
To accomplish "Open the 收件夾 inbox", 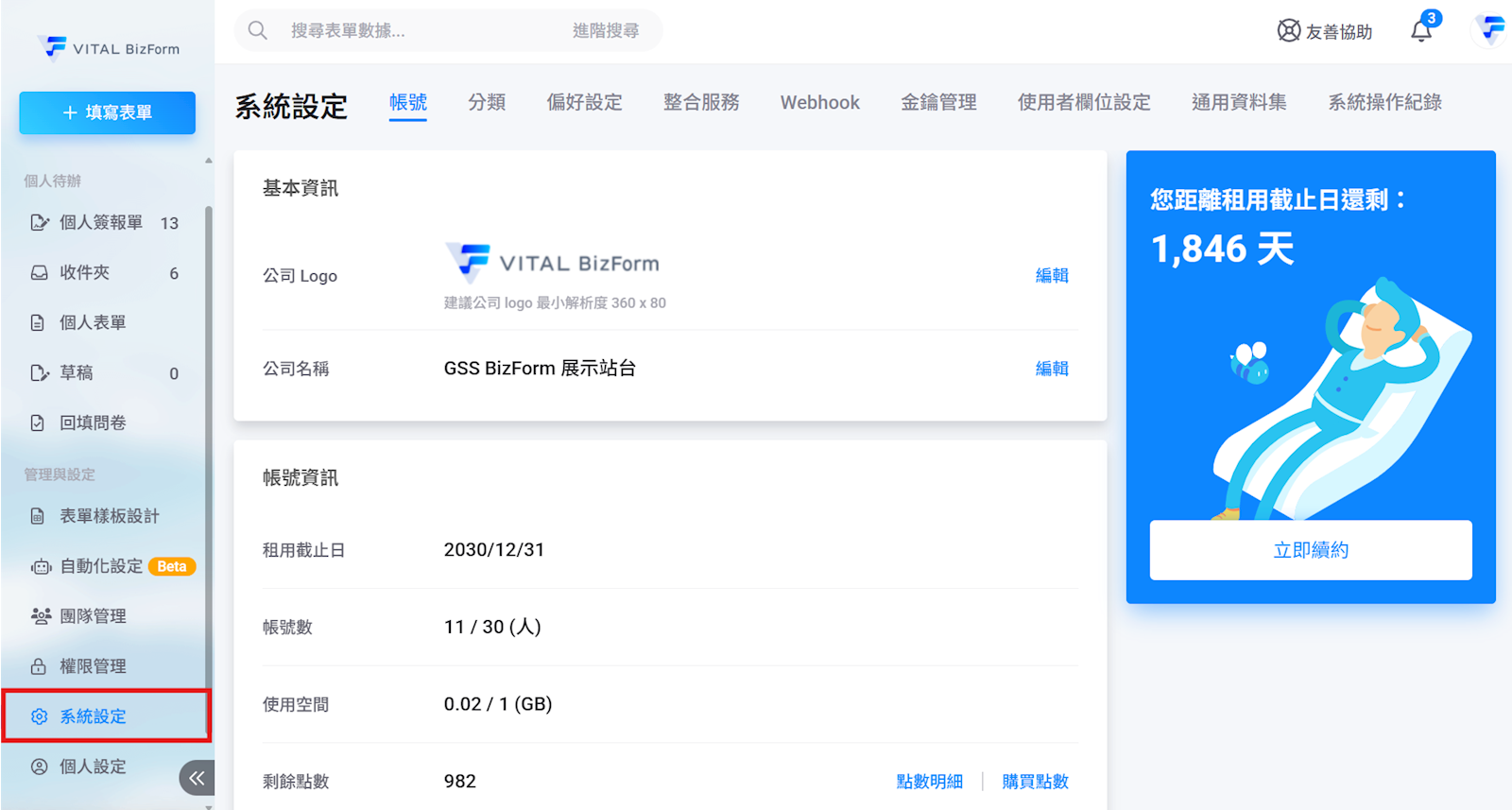I will pos(84,273).
